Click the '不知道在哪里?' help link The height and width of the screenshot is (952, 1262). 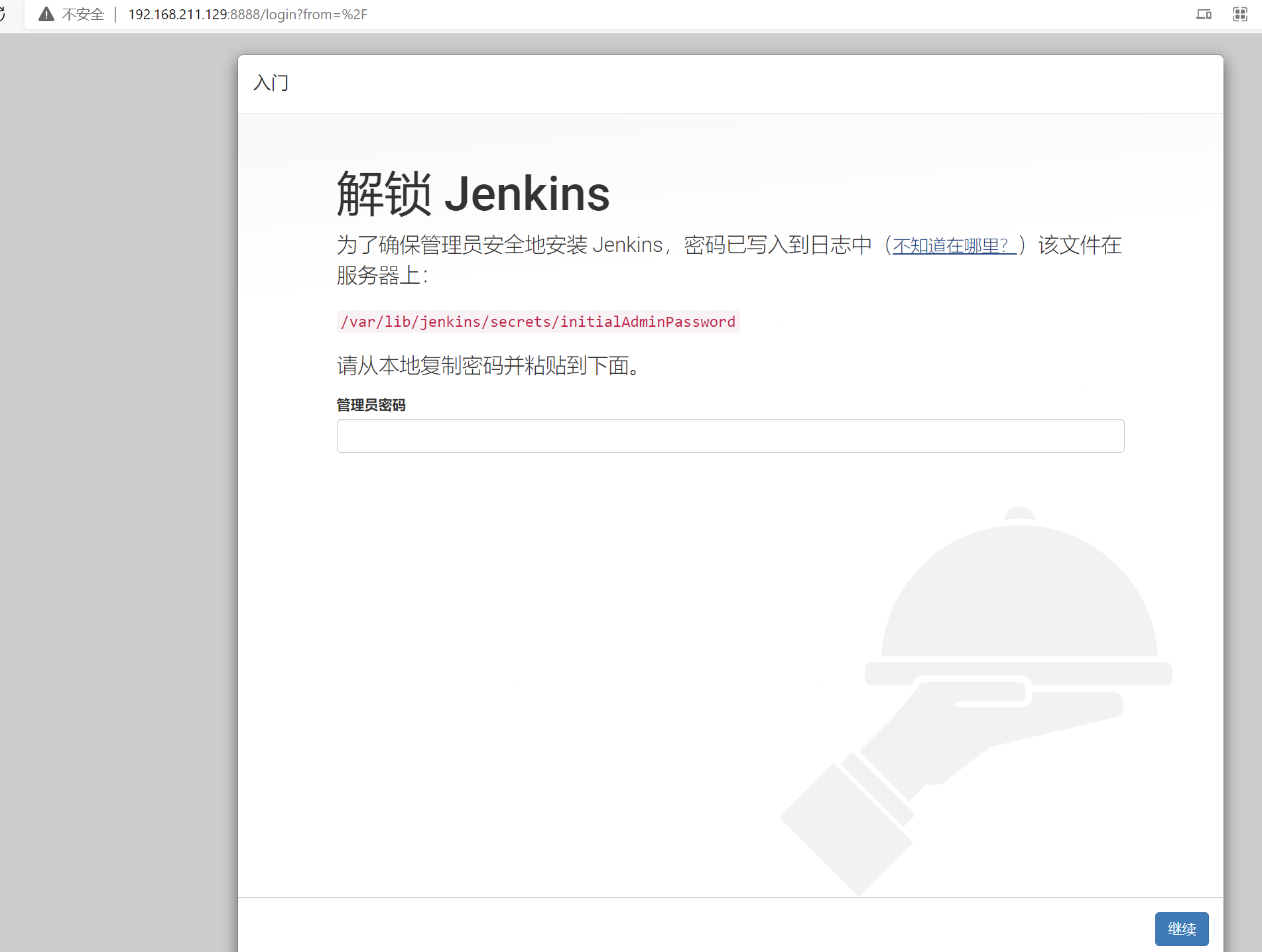click(954, 246)
